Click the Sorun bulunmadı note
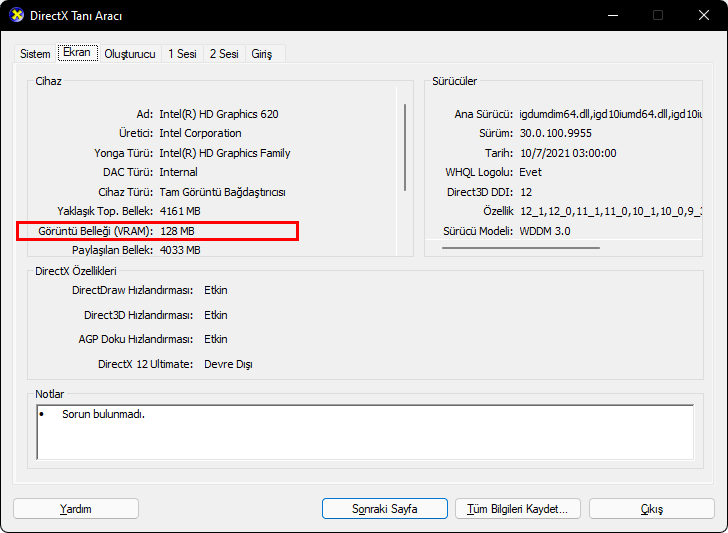 coord(104,414)
